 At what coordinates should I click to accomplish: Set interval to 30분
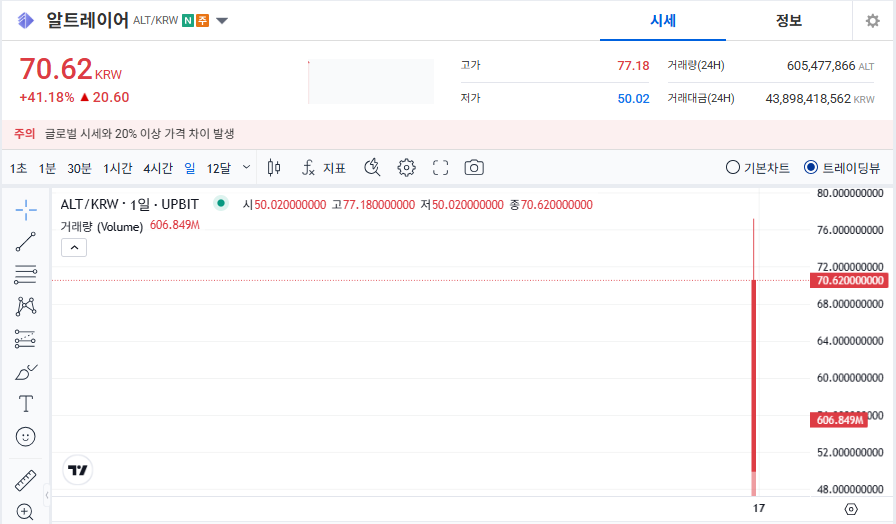(79, 168)
